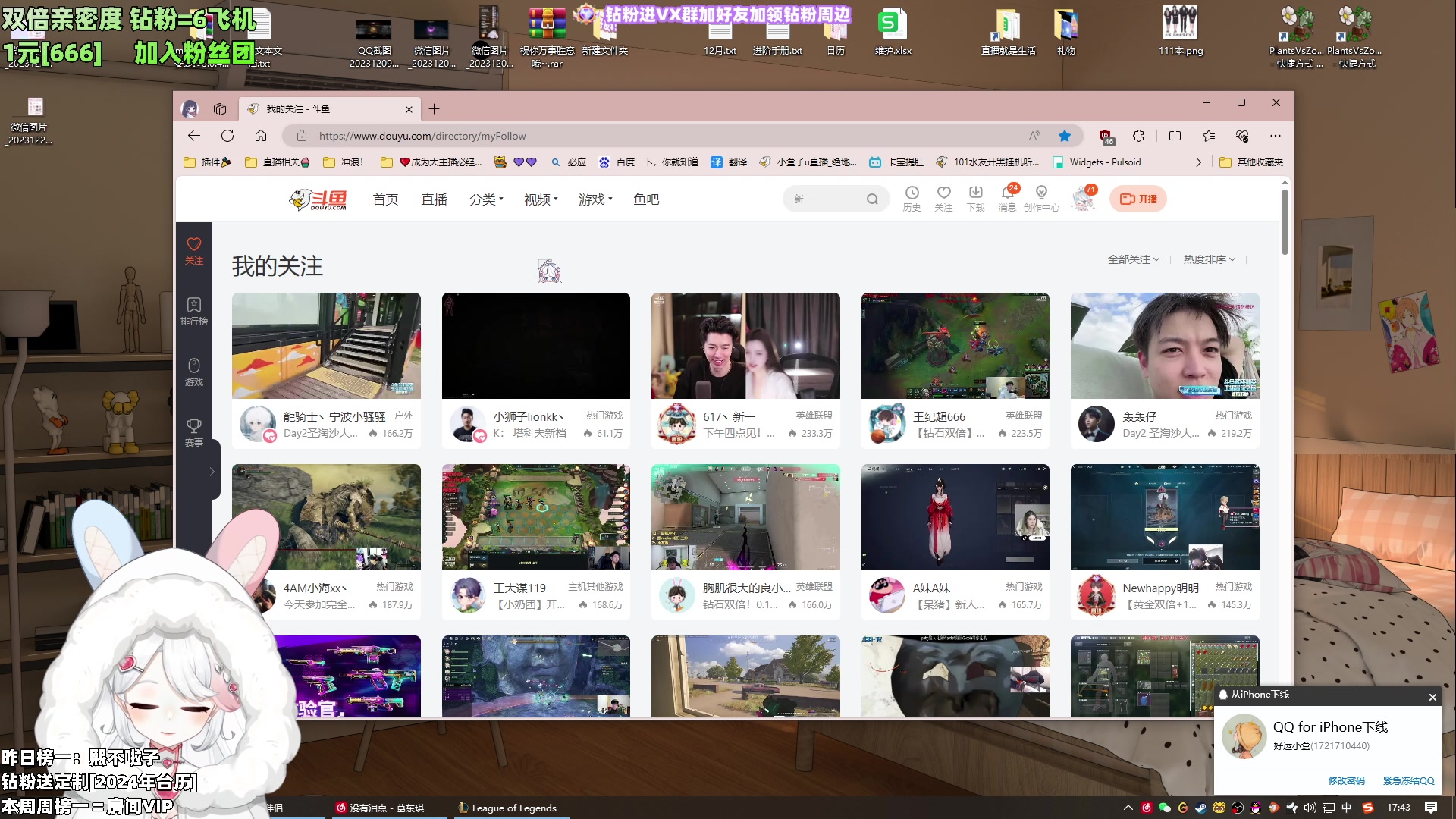
Task: Open the 全部关注 filter dropdown
Action: [1134, 259]
